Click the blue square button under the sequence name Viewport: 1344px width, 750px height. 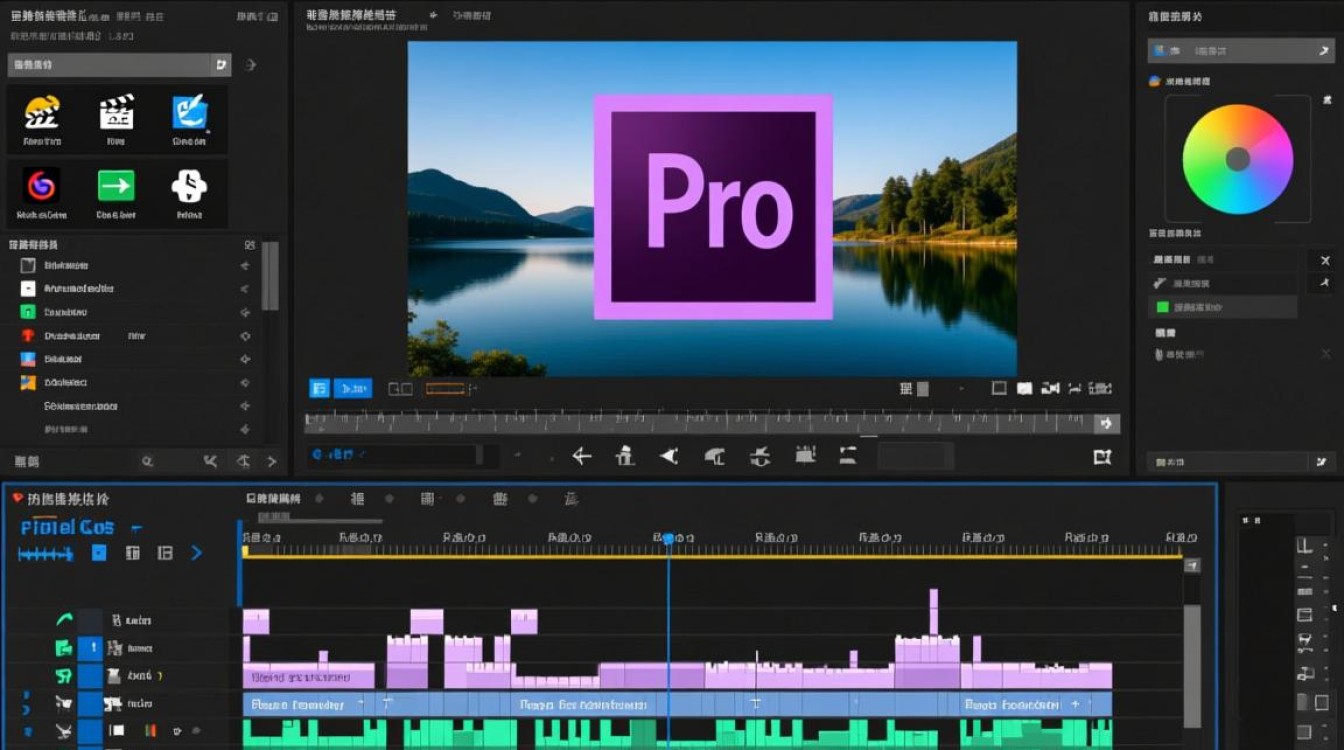pos(99,553)
